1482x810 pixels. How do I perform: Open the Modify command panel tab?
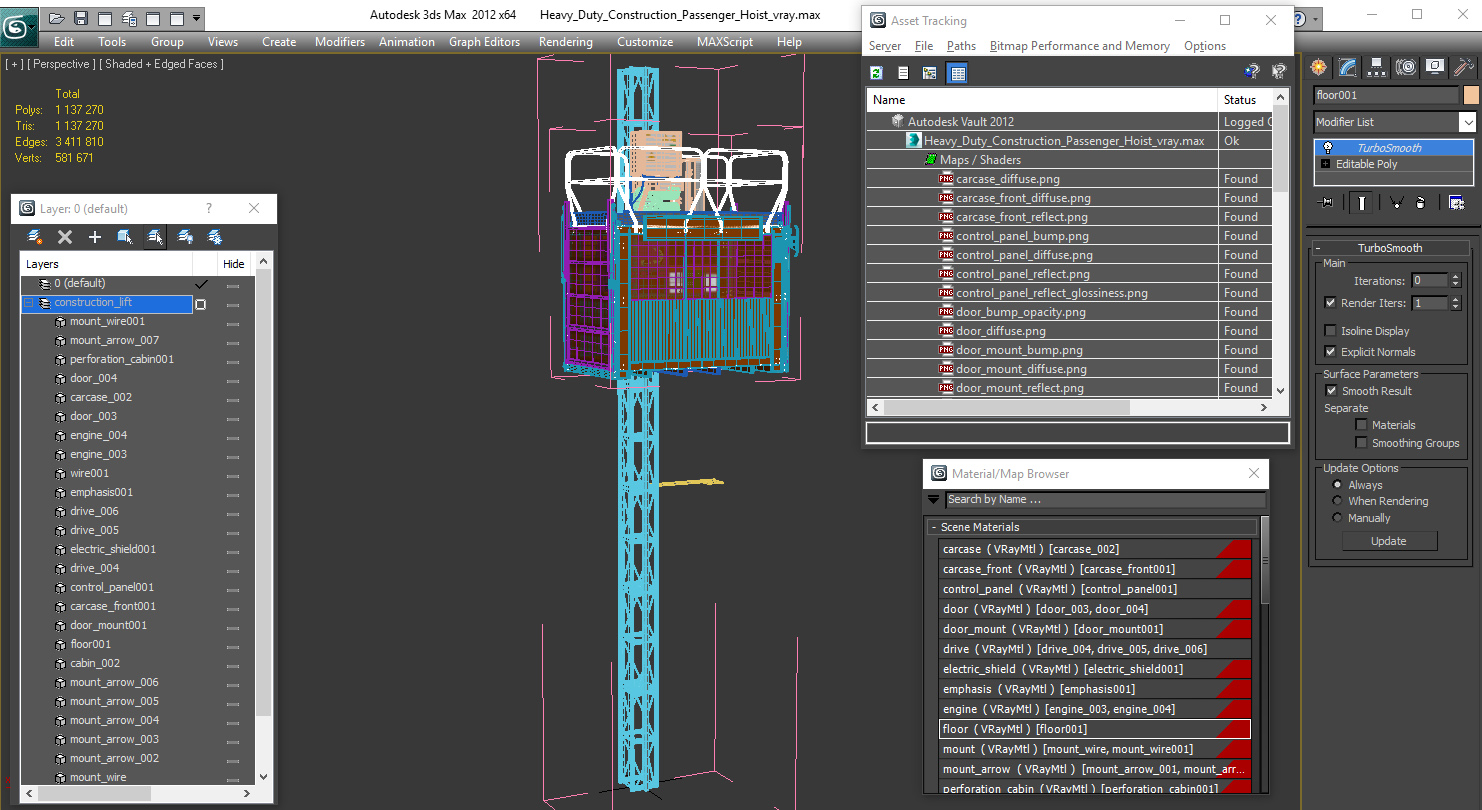1348,67
